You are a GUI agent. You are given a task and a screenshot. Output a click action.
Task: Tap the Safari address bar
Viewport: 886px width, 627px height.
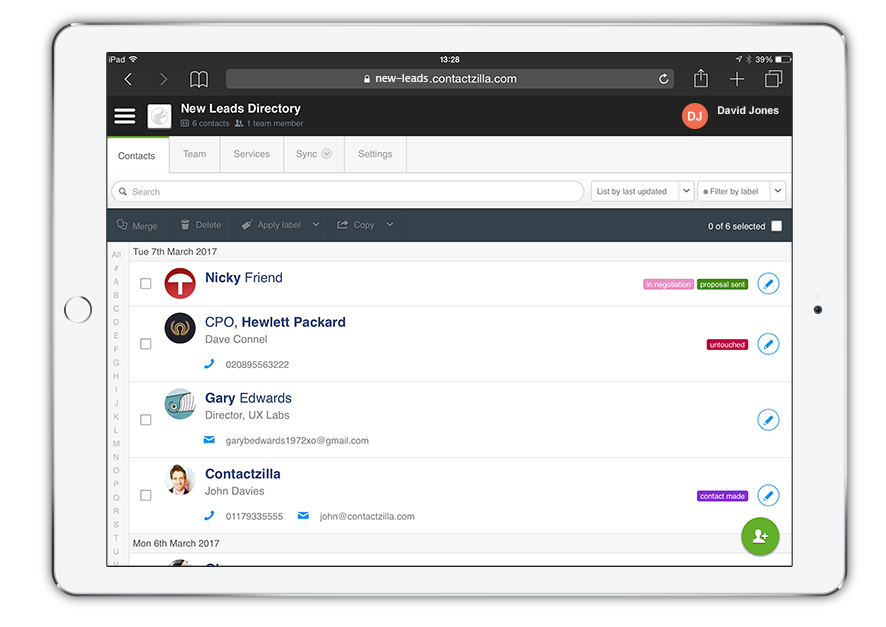(x=450, y=79)
